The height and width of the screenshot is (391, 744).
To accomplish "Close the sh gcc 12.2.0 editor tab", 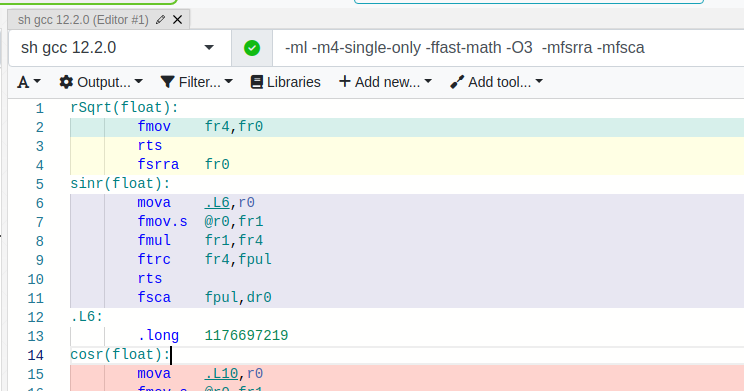I will click(x=177, y=19).
